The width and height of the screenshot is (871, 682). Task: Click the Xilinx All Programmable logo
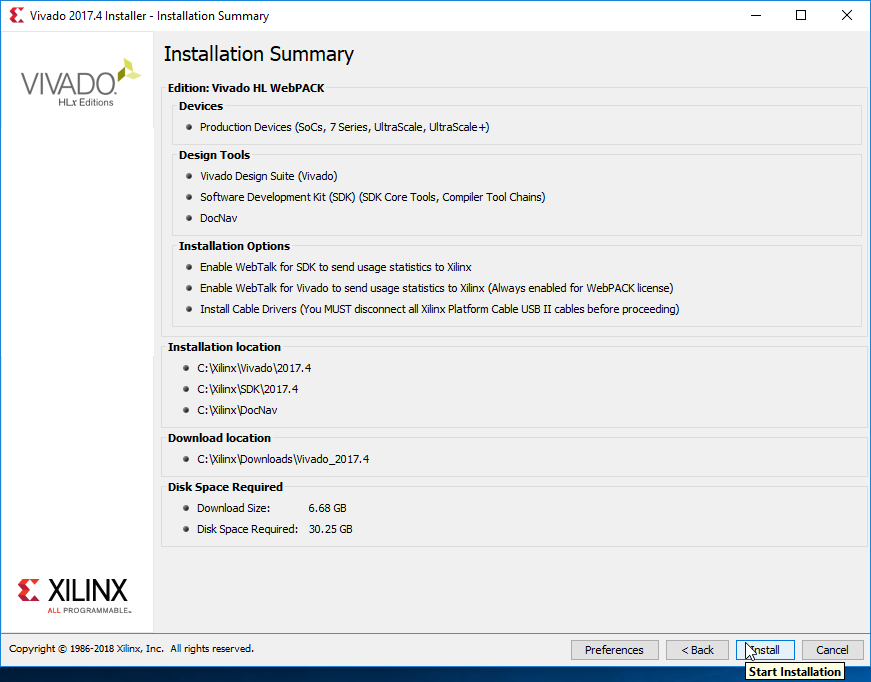coord(74,596)
